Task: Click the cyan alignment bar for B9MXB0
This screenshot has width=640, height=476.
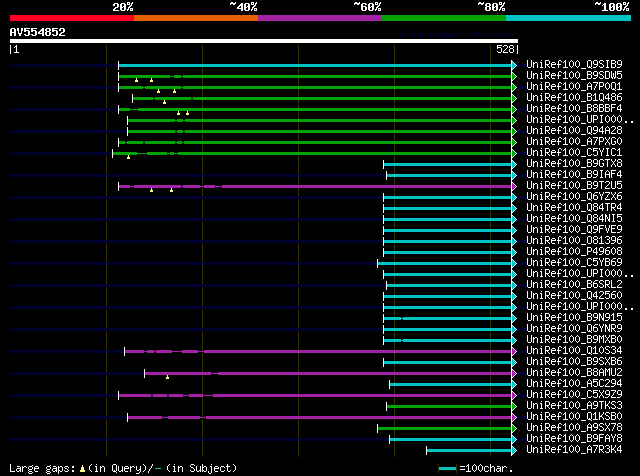Action: click(447, 340)
